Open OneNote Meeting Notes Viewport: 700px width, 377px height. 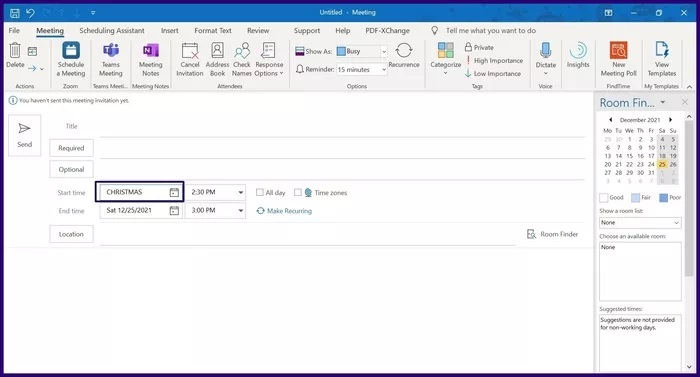(x=150, y=59)
